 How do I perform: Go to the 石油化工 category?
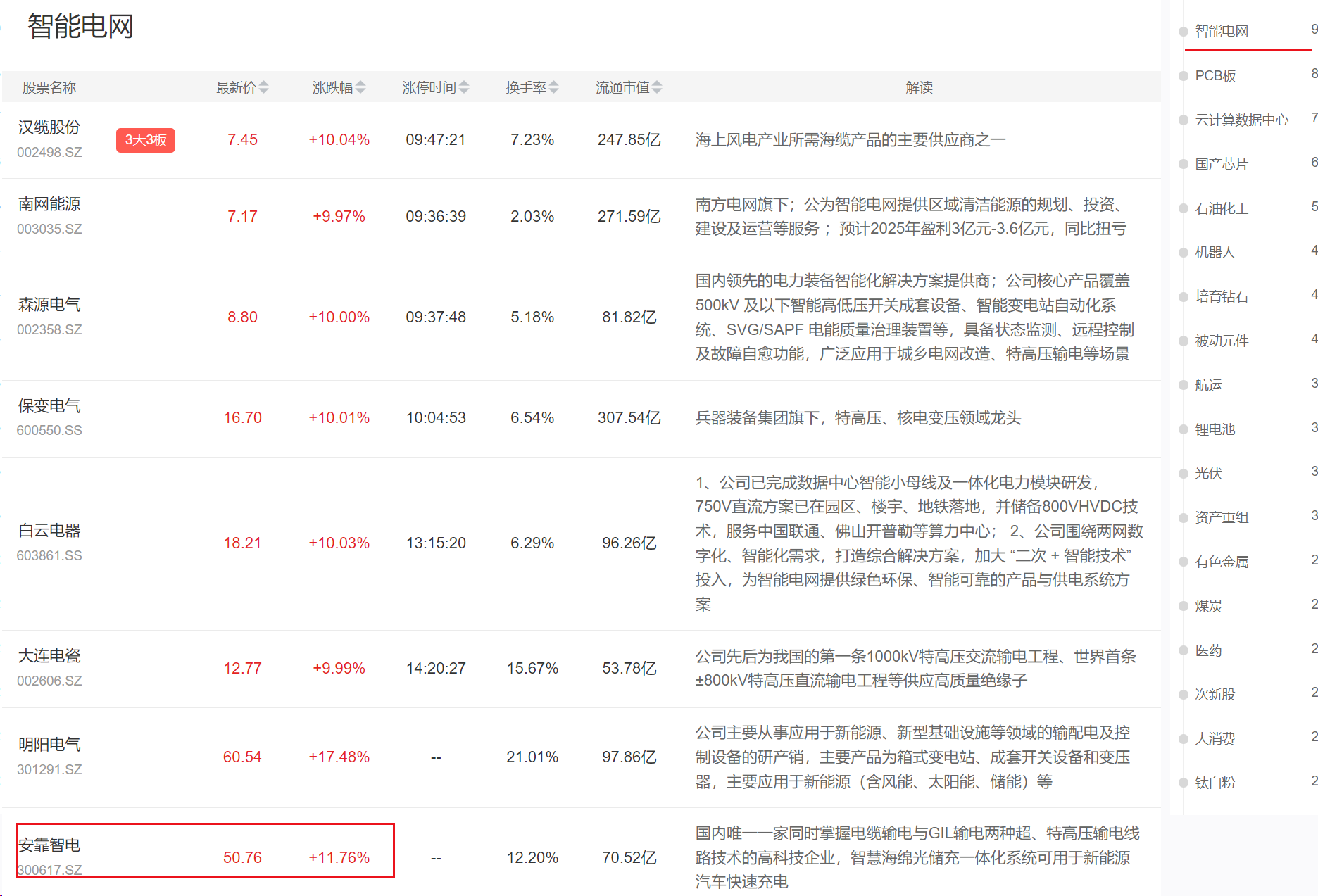pos(1222,209)
